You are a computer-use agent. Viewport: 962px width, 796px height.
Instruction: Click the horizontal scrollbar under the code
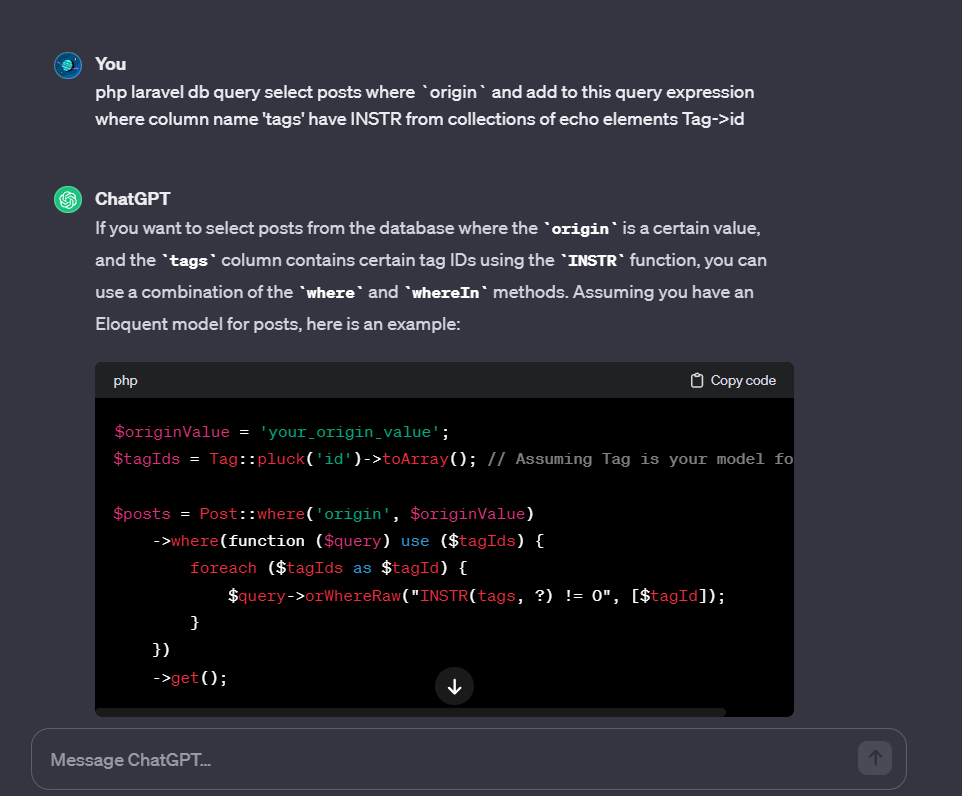click(x=410, y=713)
